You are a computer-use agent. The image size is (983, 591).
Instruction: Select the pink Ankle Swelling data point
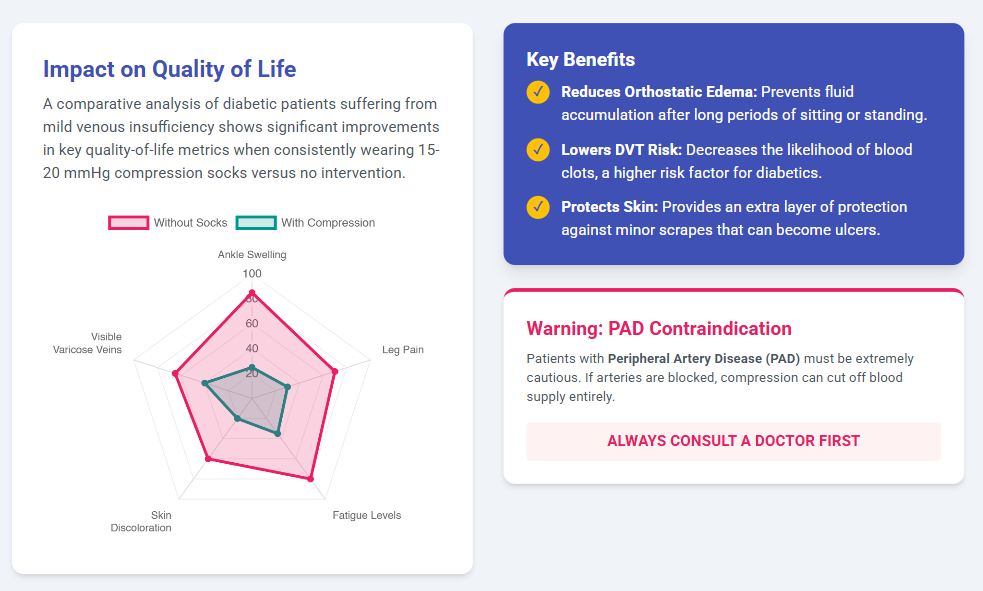(x=252, y=292)
